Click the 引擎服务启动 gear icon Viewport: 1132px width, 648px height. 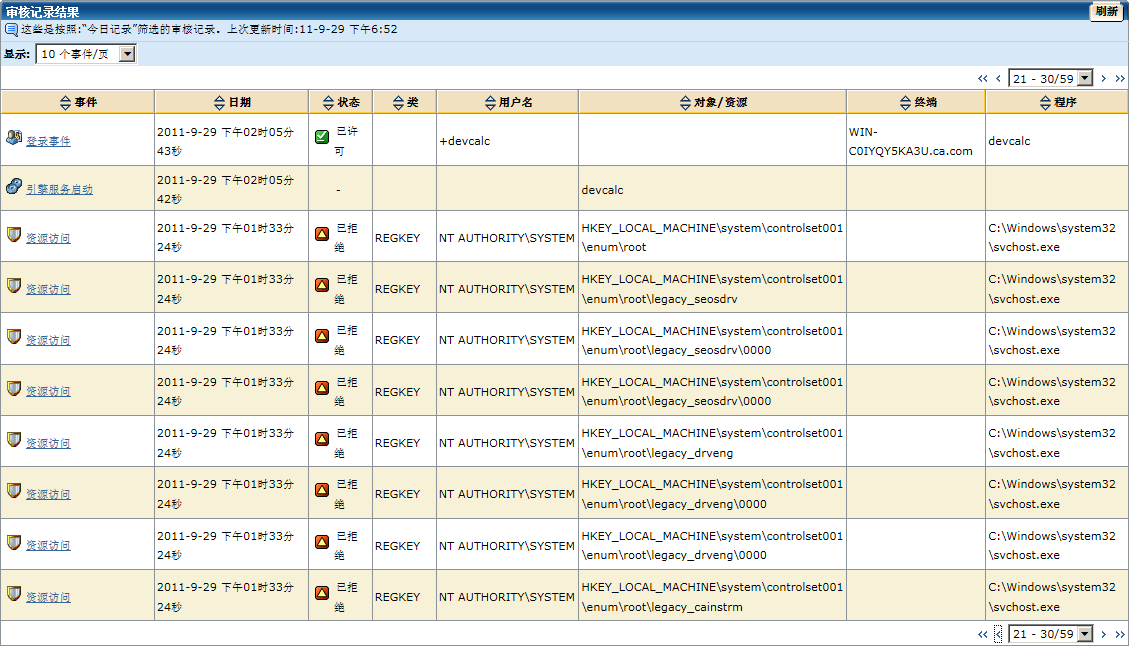pos(13,186)
